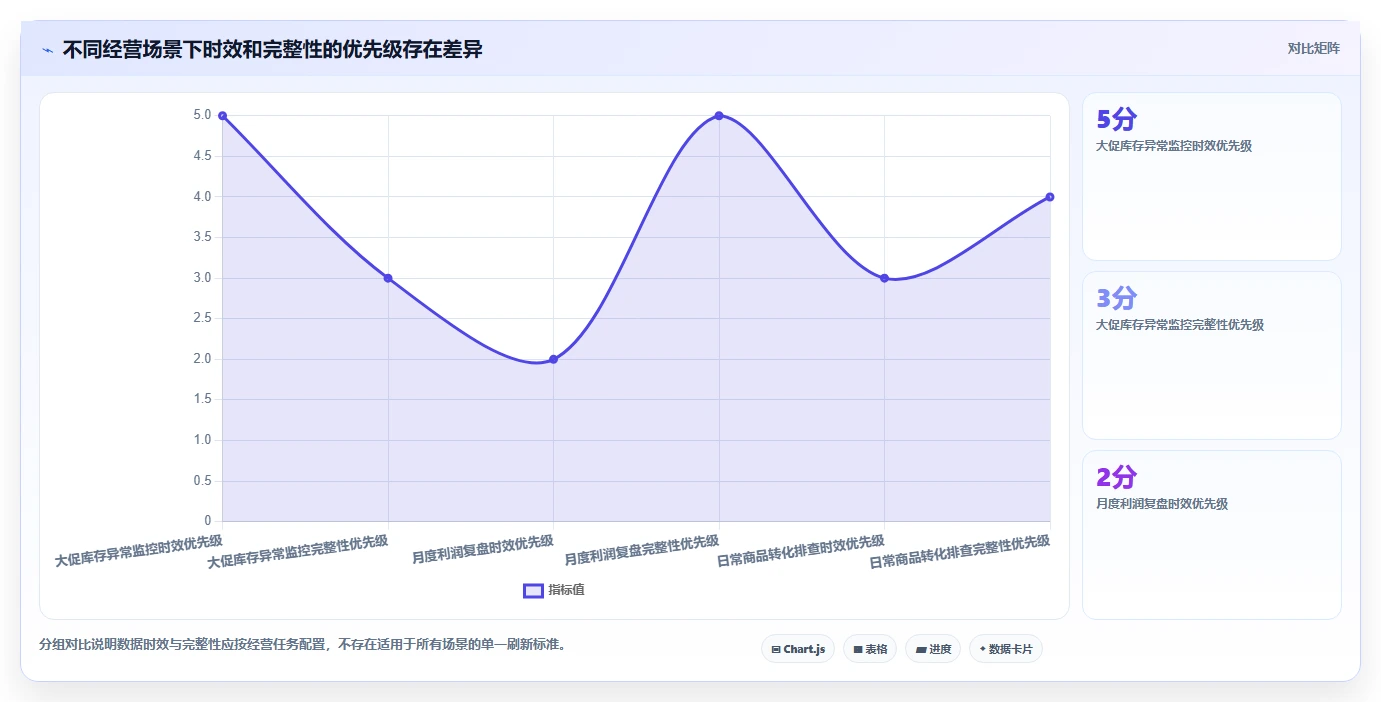Toggle the 指标值 legend entry
The width and height of the screenshot is (1381, 702).
point(554,590)
